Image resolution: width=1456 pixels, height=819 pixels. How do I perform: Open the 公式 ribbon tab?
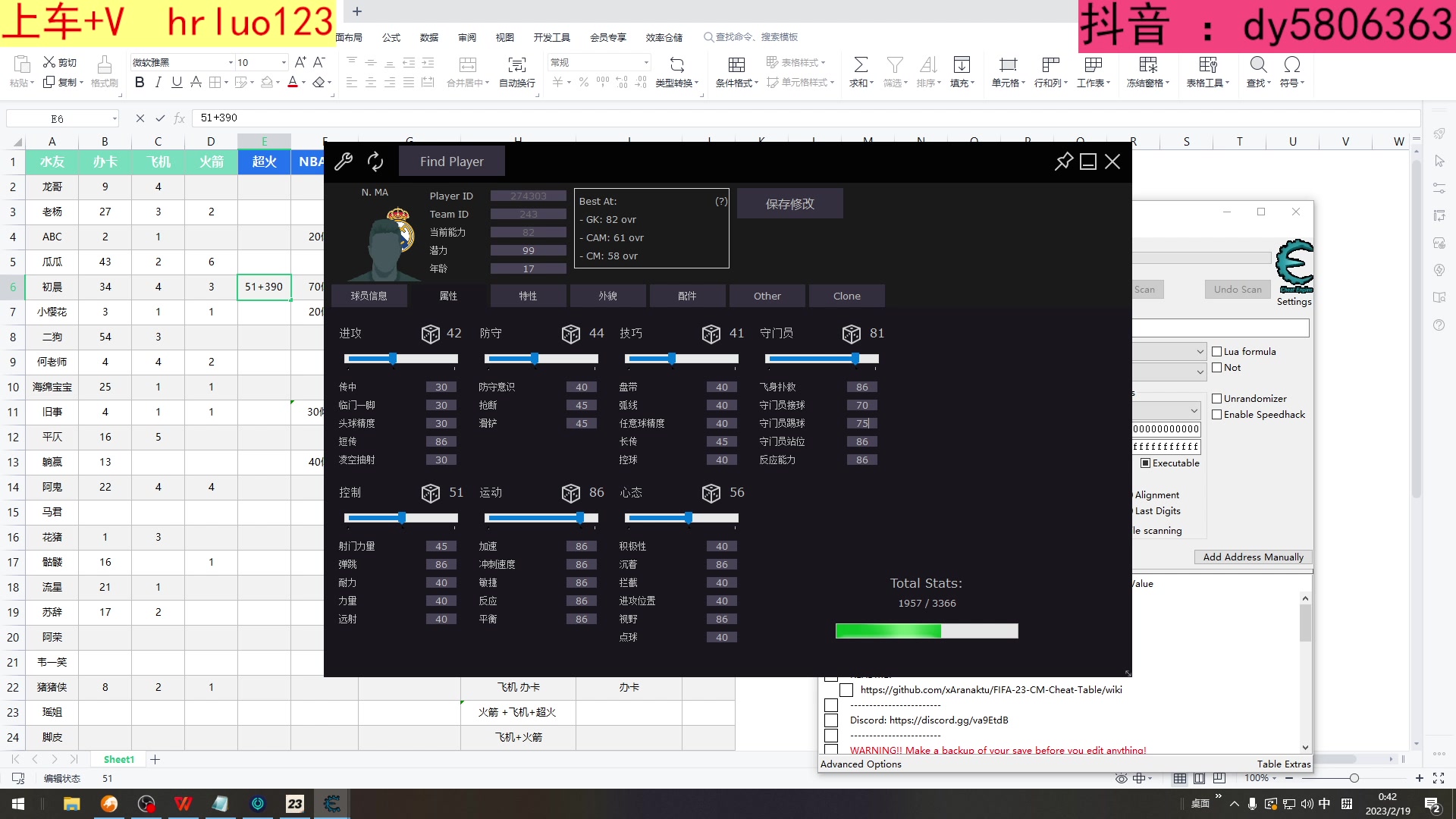click(x=391, y=37)
